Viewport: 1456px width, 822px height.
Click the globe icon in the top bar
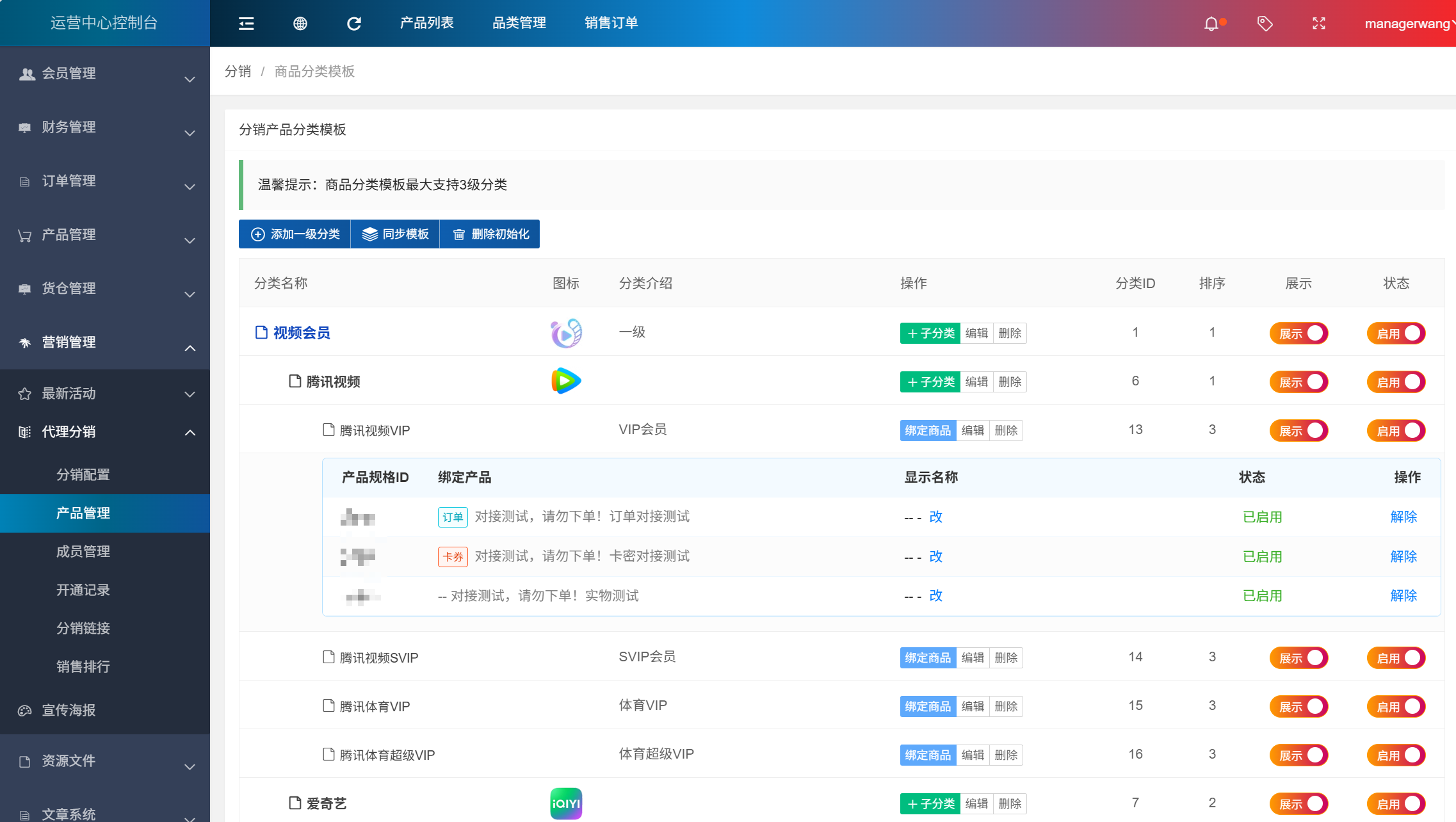300,24
